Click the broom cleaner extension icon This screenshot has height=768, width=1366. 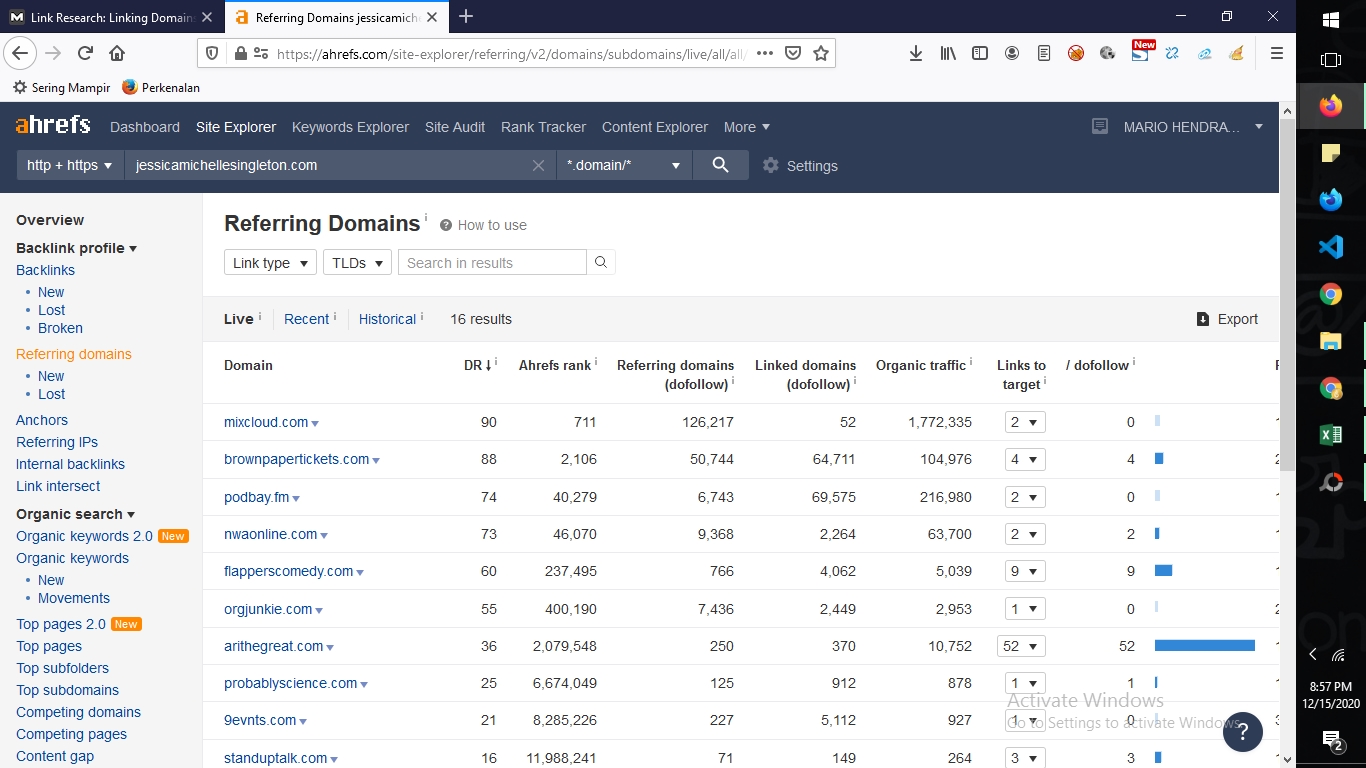pos(1237,54)
